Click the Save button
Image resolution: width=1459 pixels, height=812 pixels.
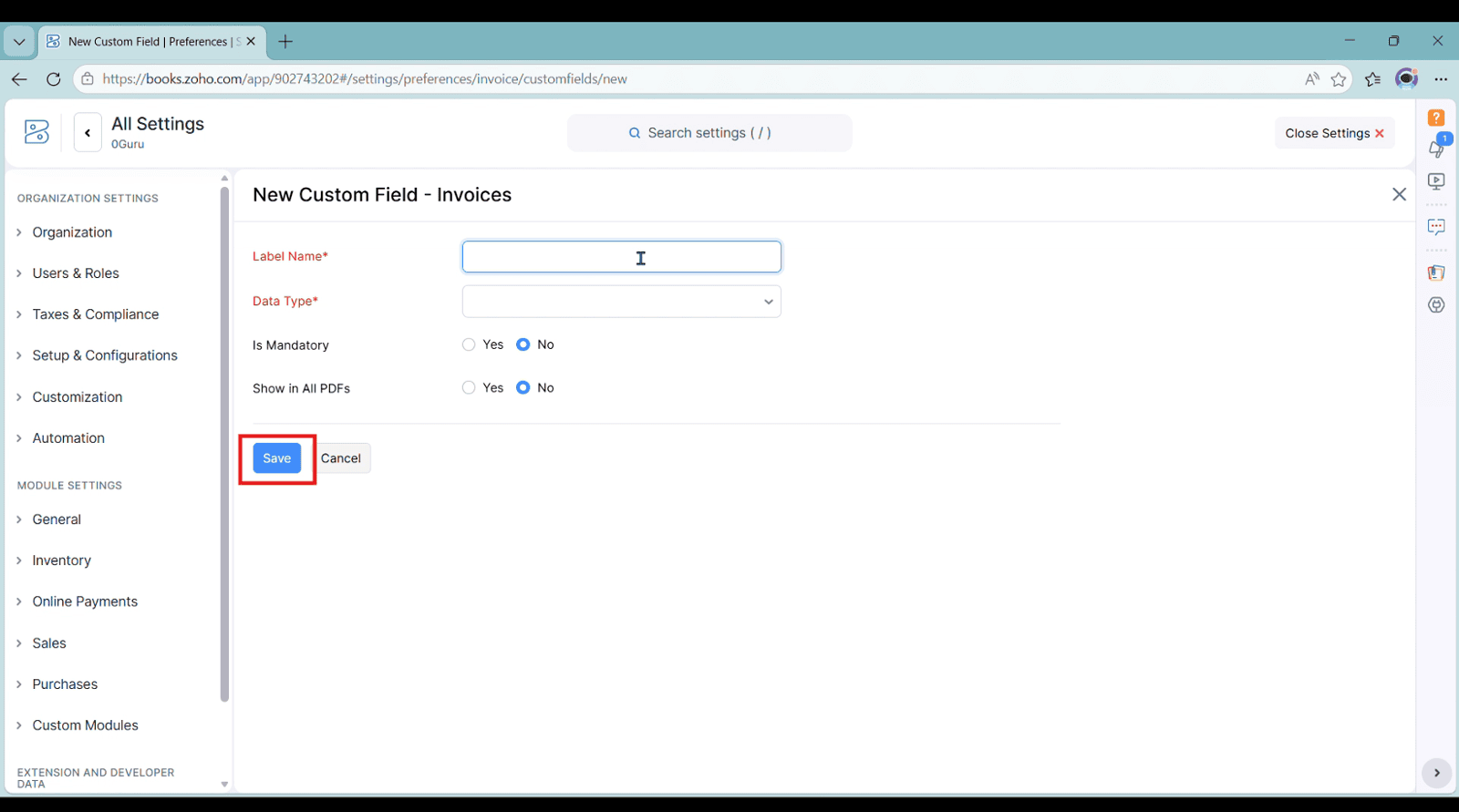tap(276, 458)
